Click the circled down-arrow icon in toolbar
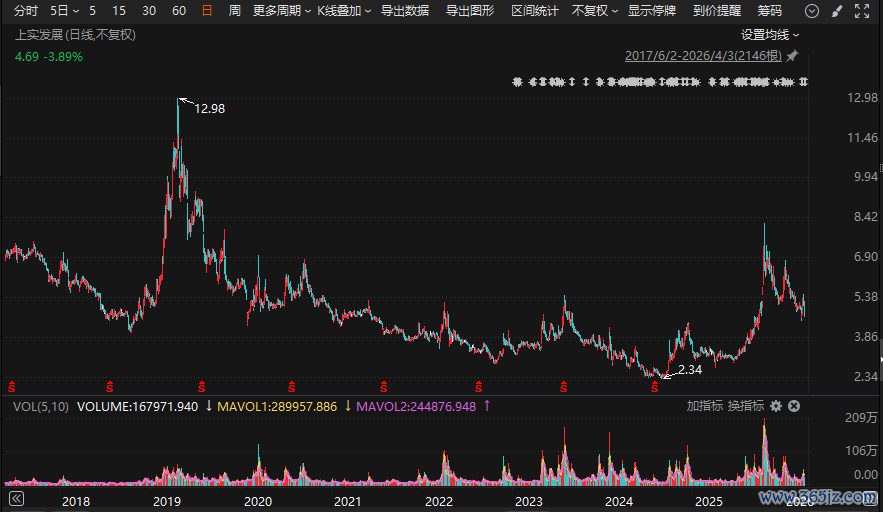Viewport: 883px width, 512px height. pos(811,11)
